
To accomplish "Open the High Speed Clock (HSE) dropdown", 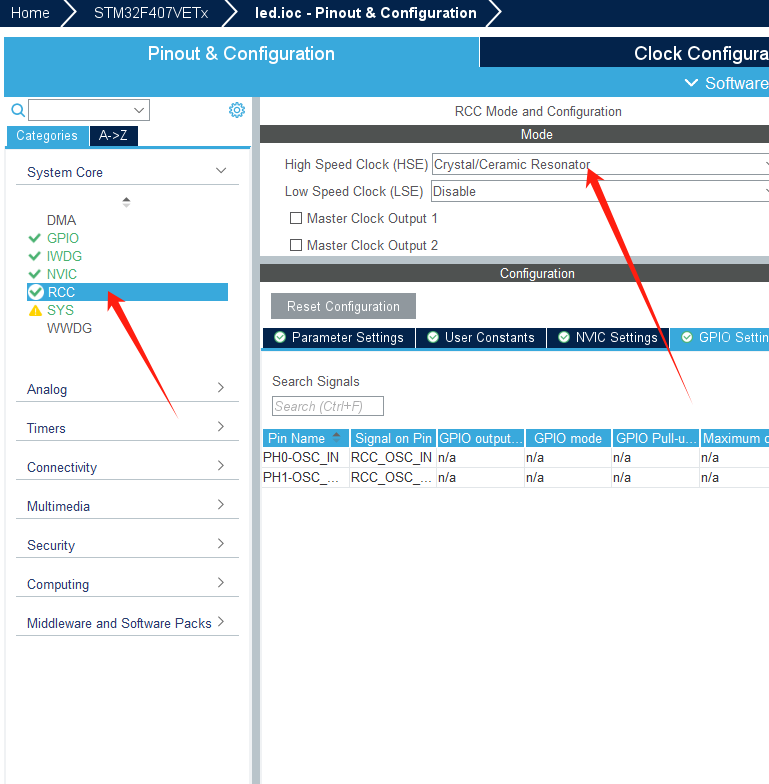I will (600, 164).
